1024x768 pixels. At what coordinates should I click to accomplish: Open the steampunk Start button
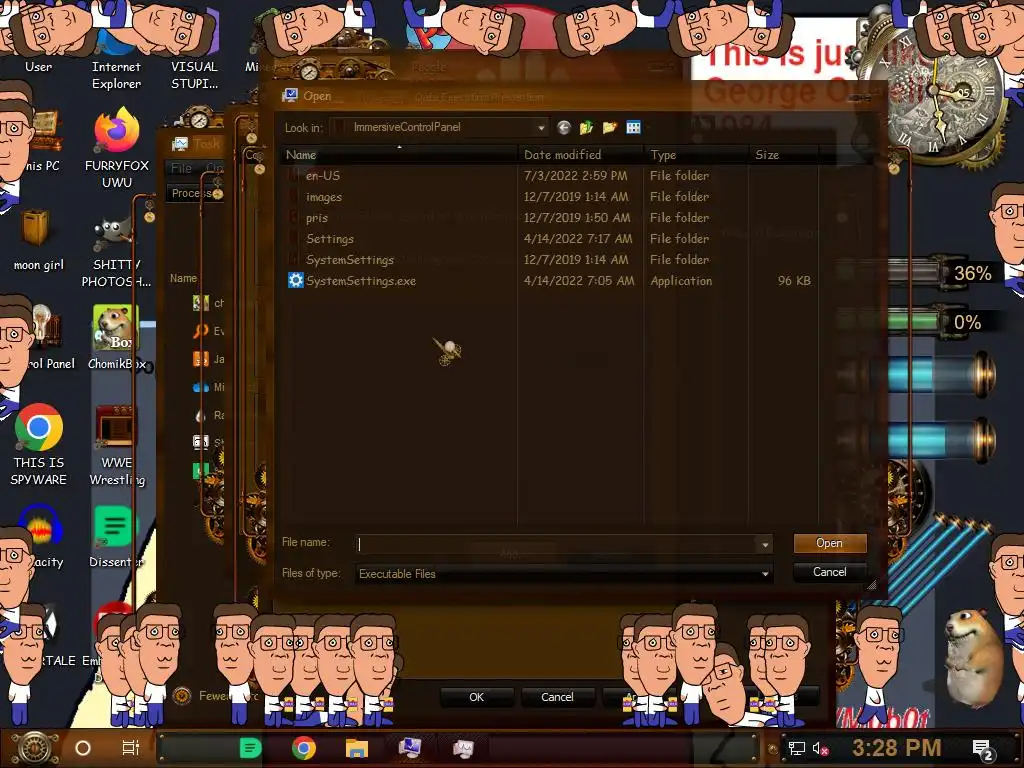[x=35, y=748]
